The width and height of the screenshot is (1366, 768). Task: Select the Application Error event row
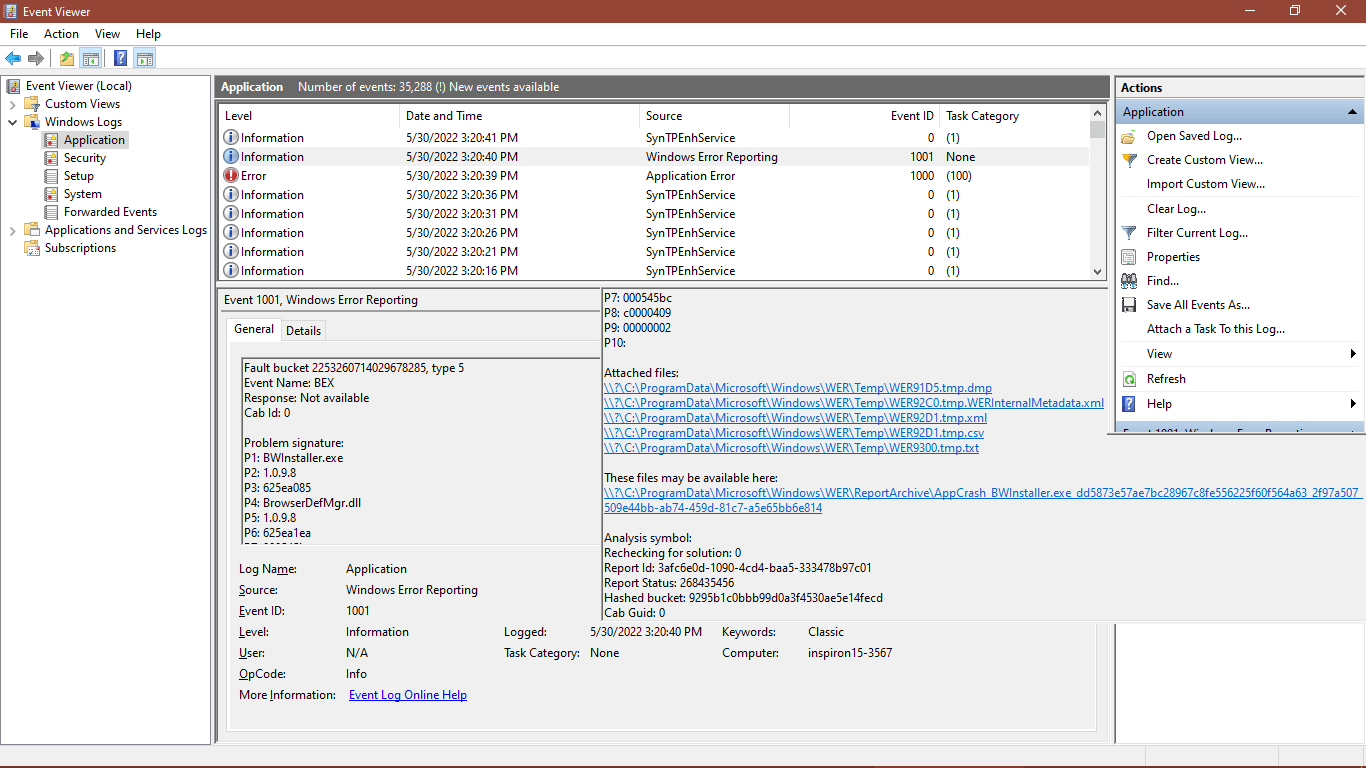tap(654, 176)
